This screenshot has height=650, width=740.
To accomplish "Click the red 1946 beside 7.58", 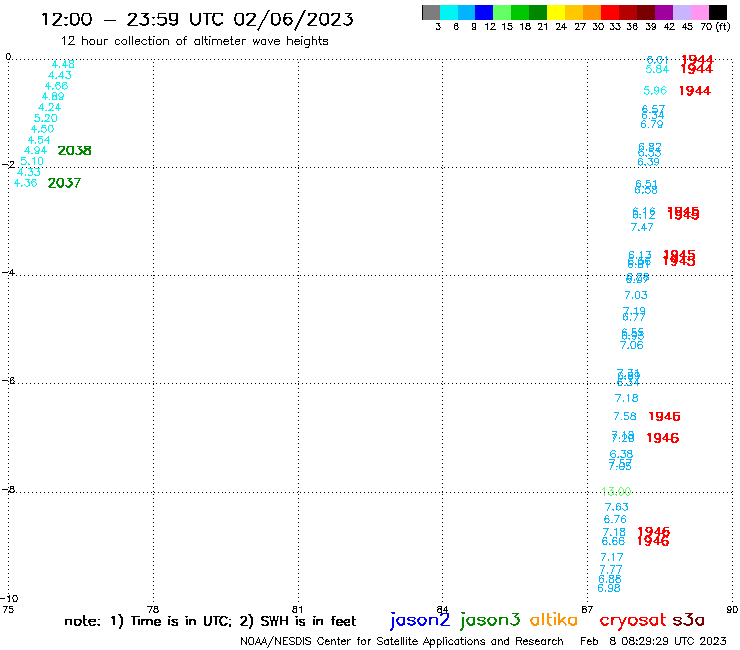I will click(664, 416).
